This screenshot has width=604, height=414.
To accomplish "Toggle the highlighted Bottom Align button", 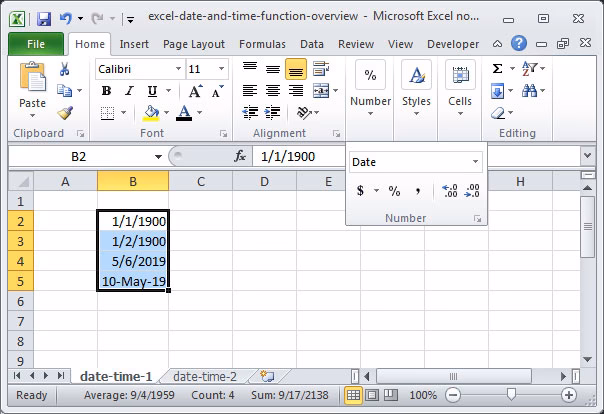I will click(x=296, y=69).
